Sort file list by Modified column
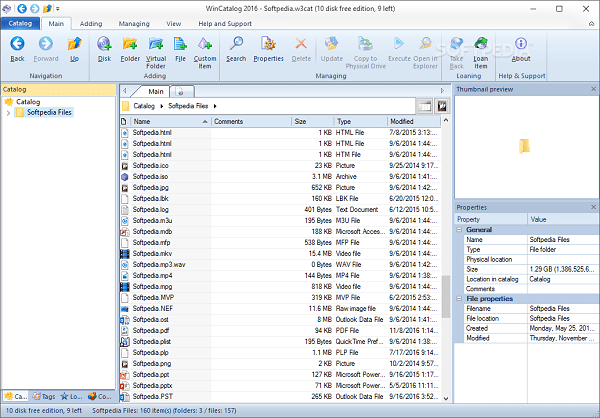This screenshot has height=418, width=600. pyautogui.click(x=414, y=121)
